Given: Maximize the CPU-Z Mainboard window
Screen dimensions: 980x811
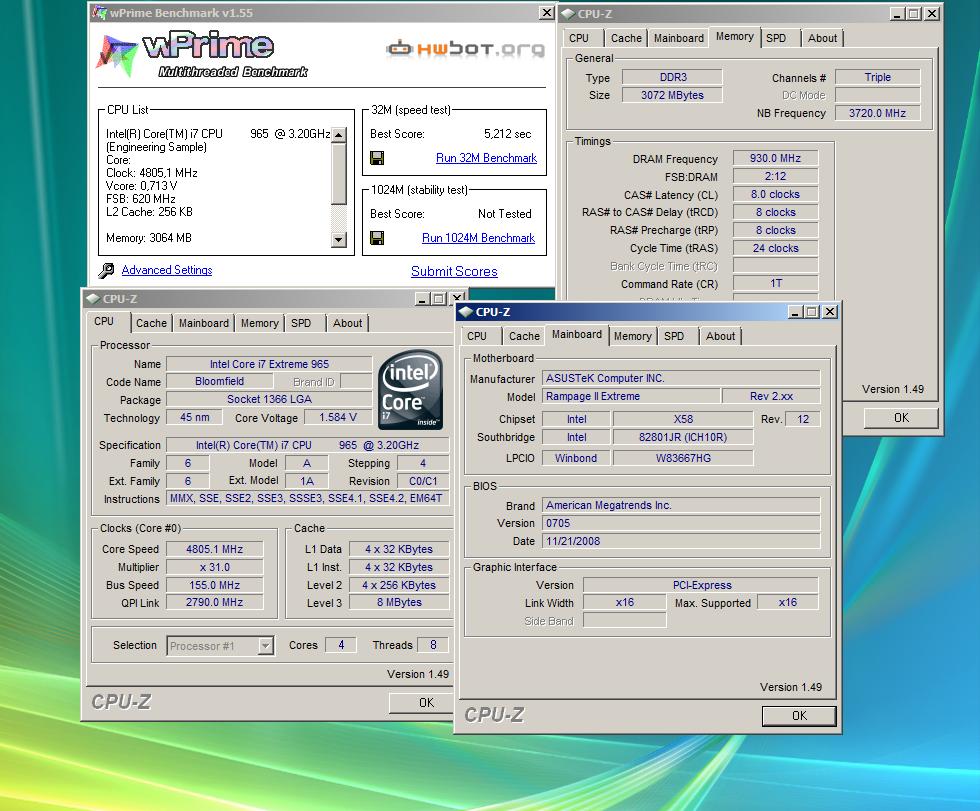Looking at the screenshot, I should pyautogui.click(x=811, y=312).
